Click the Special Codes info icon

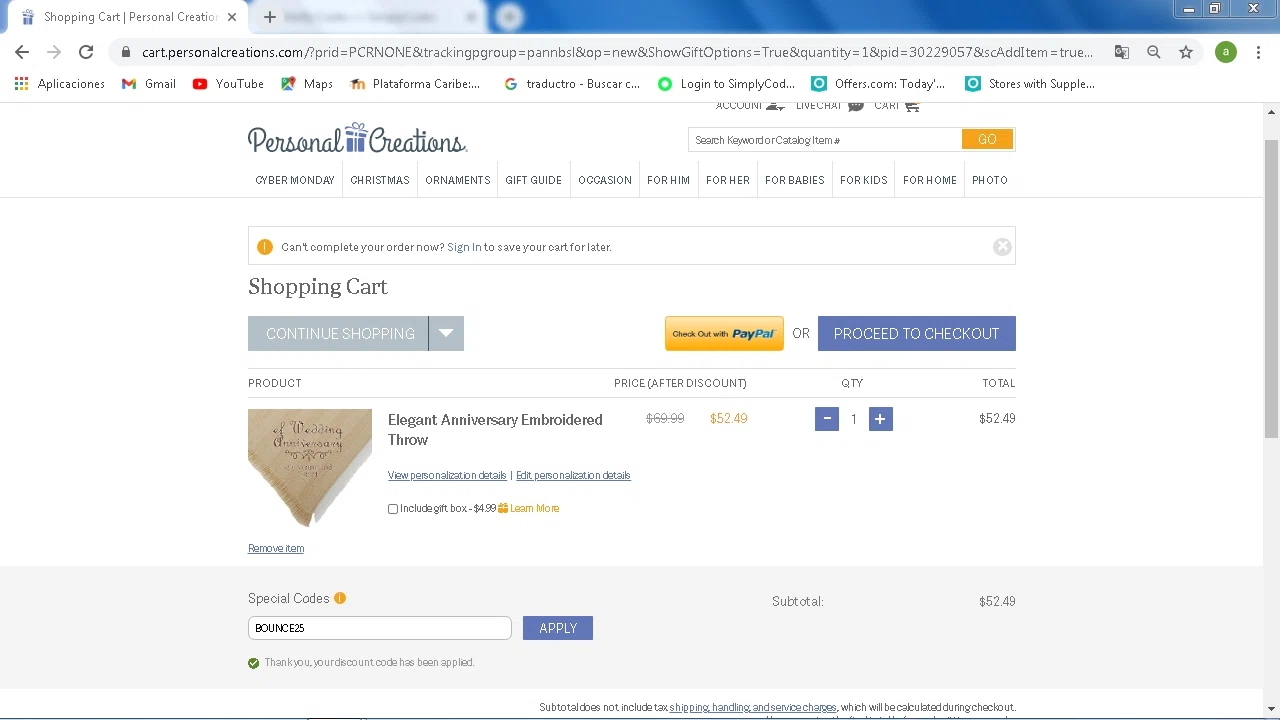(340, 598)
